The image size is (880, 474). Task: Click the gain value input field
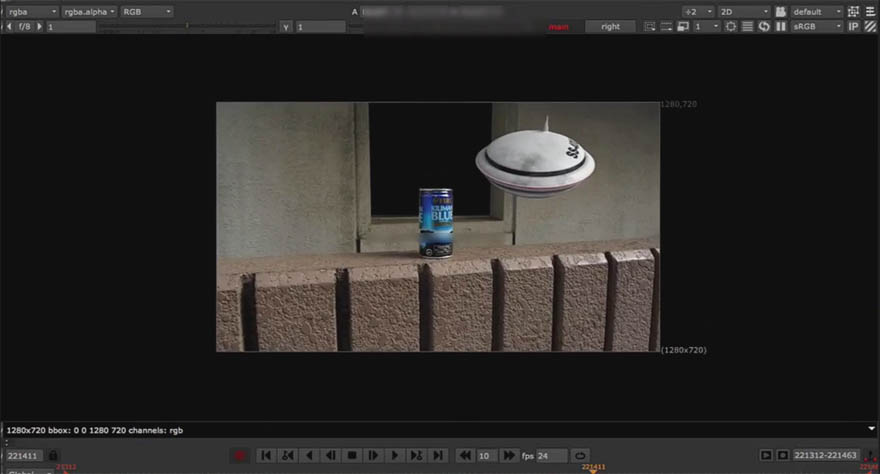pos(71,26)
